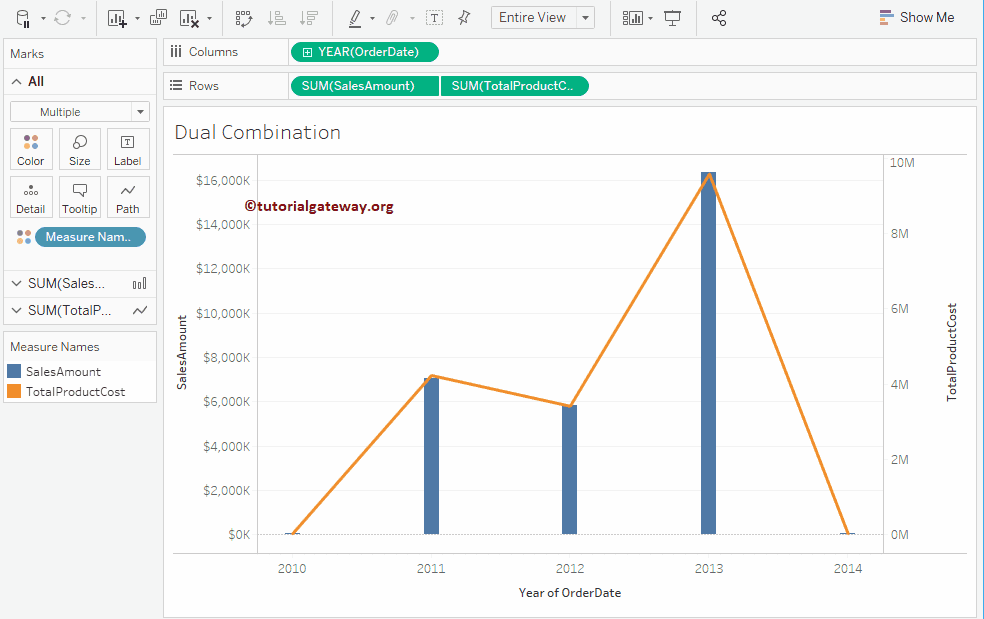Open the highlight dropdown arrow
984x619 pixels.
[x=372, y=19]
